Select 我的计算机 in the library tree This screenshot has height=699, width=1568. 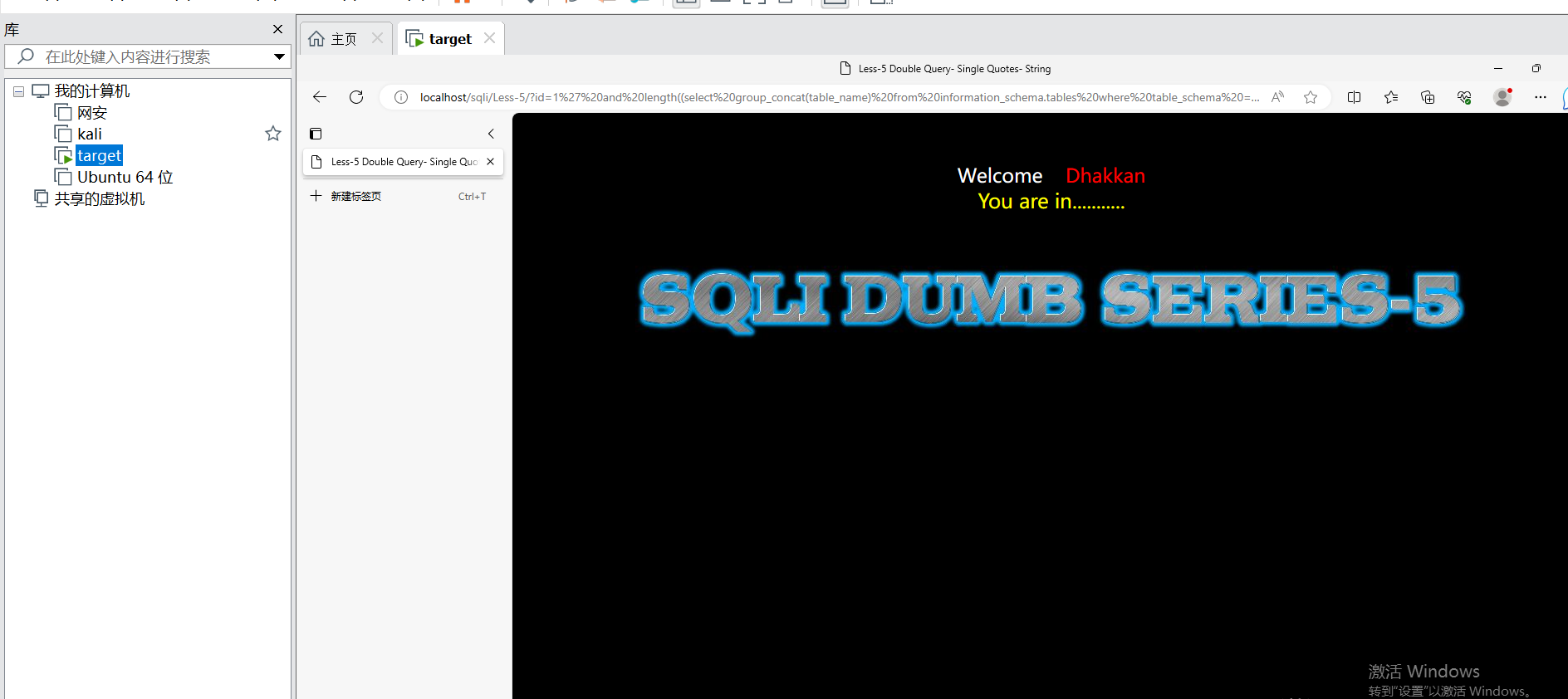coord(92,91)
